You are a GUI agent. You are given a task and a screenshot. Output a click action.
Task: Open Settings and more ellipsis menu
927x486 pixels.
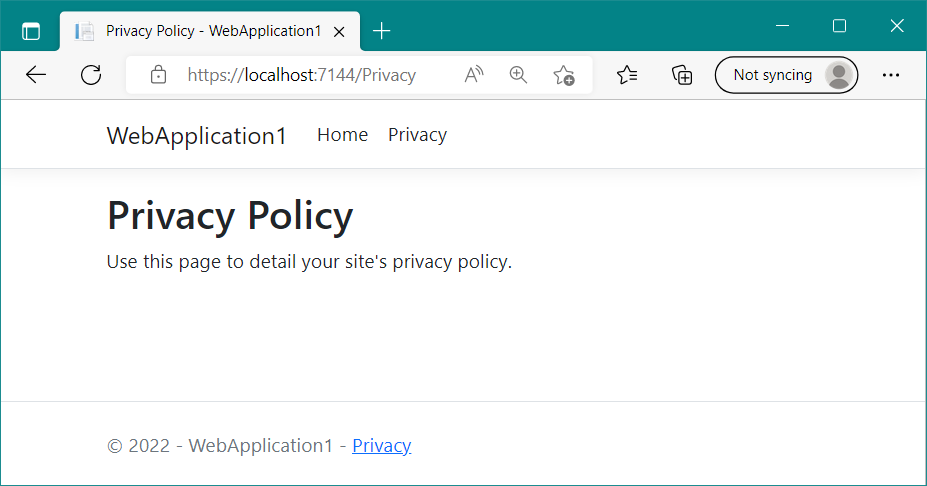pos(890,75)
